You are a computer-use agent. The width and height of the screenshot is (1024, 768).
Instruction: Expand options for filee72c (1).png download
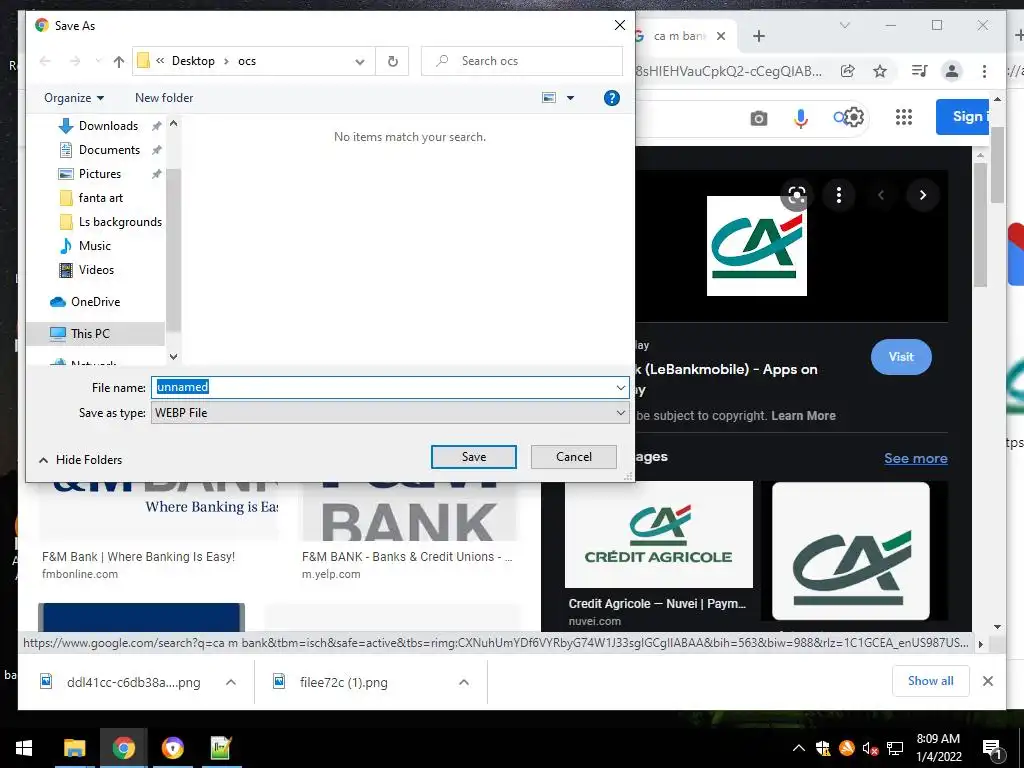(x=464, y=682)
